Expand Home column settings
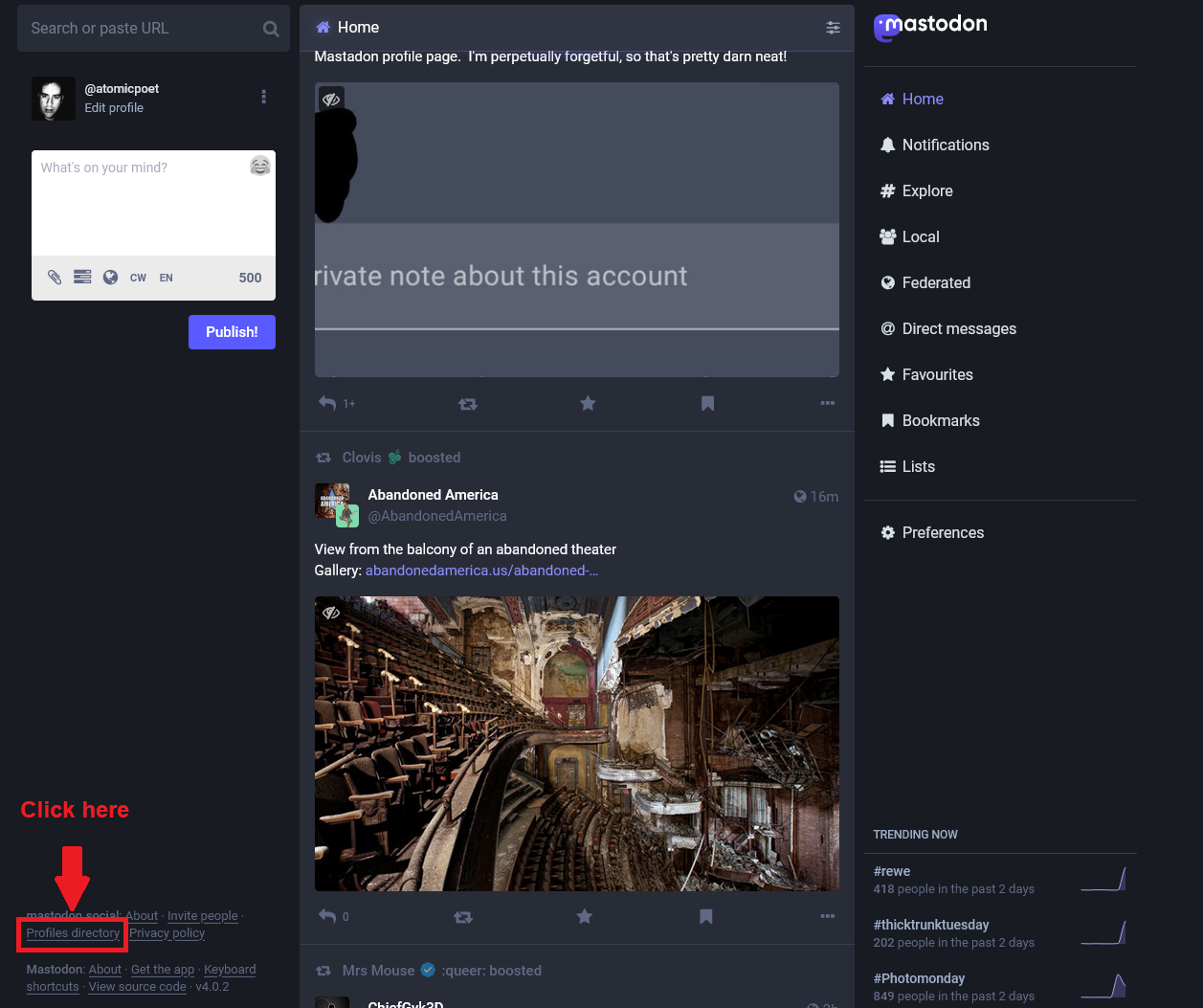 click(833, 28)
